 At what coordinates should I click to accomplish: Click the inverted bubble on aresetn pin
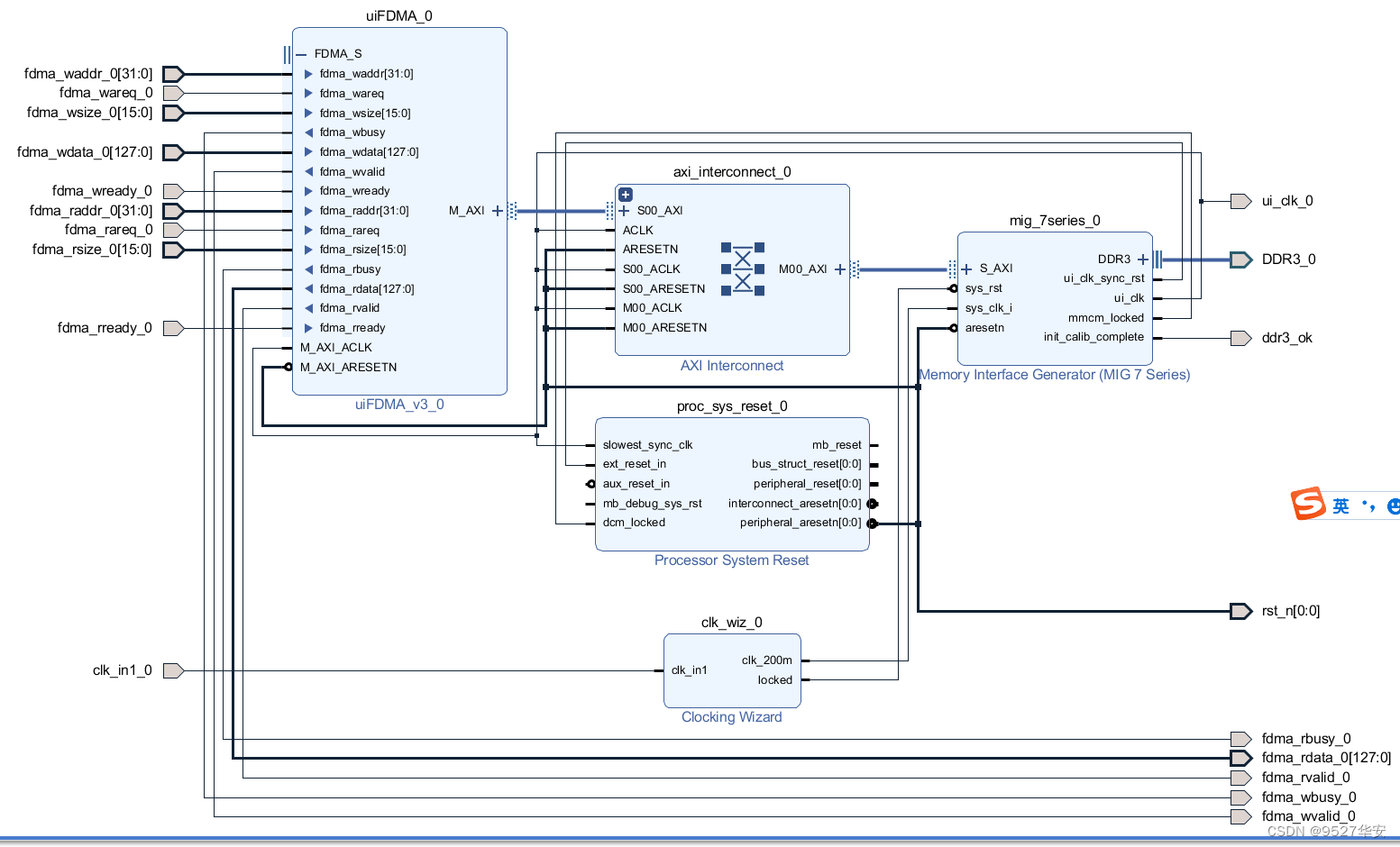click(x=953, y=328)
